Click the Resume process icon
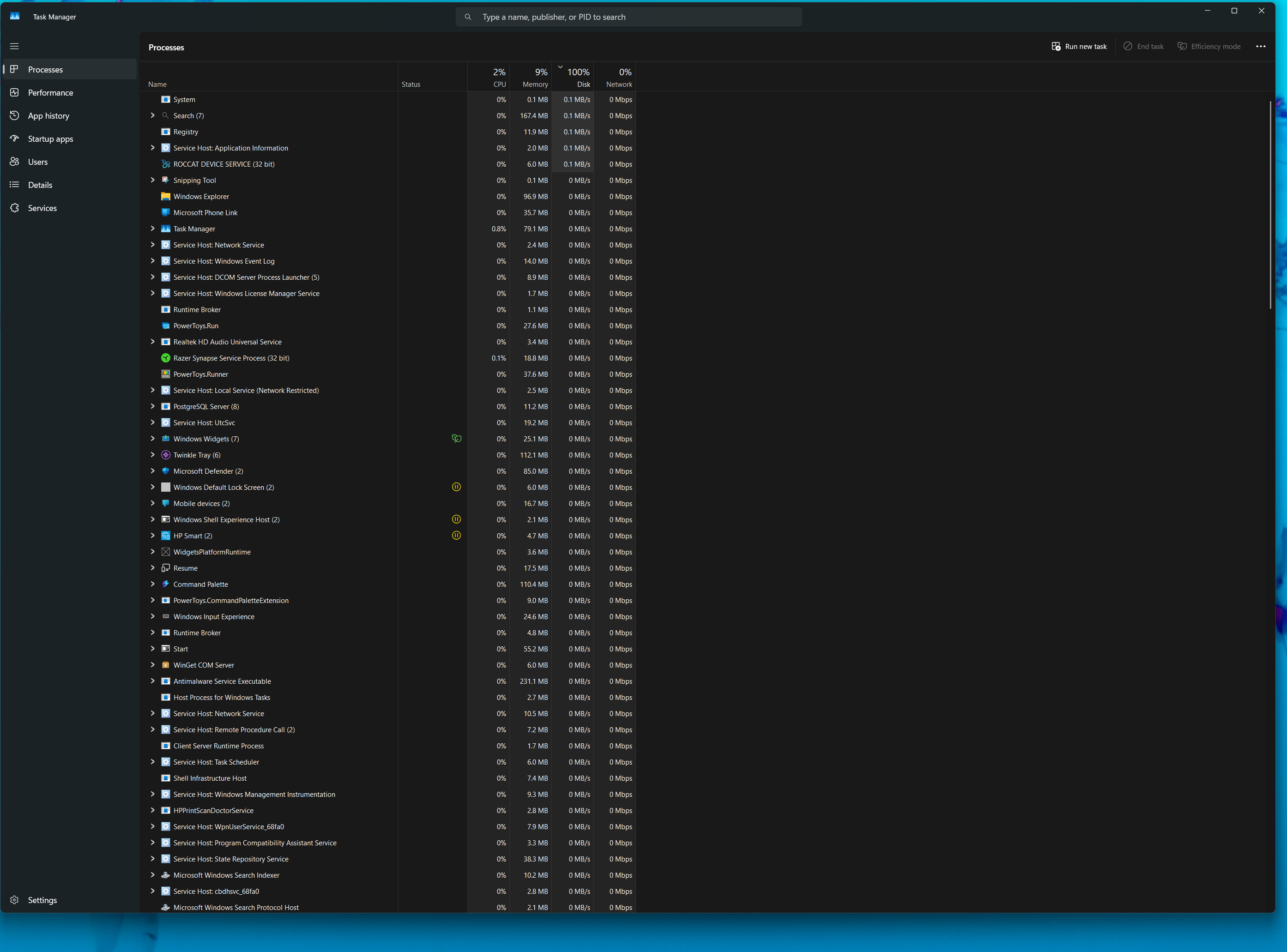 tap(165, 567)
